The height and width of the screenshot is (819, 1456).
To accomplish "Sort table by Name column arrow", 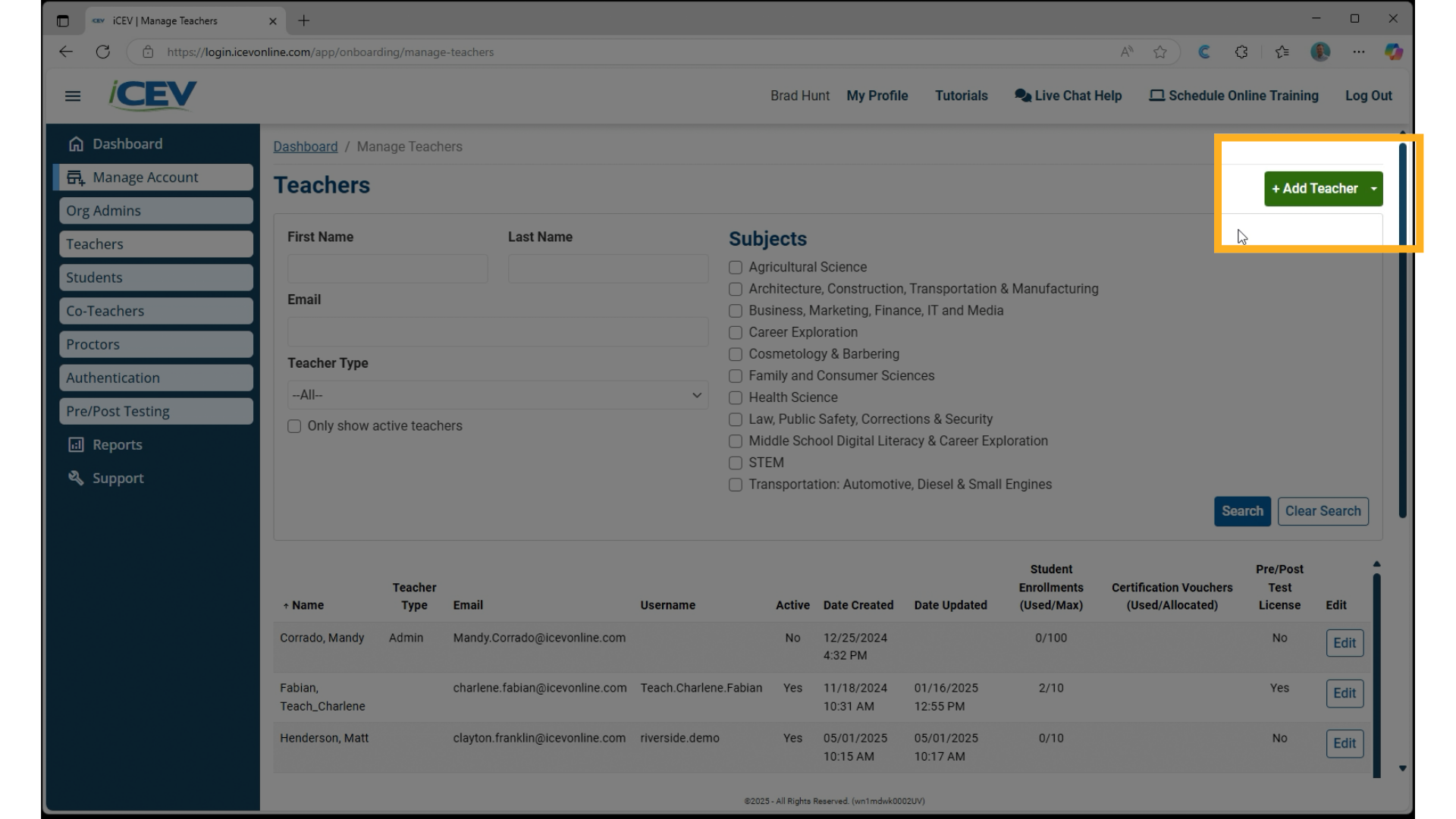I will tap(286, 606).
